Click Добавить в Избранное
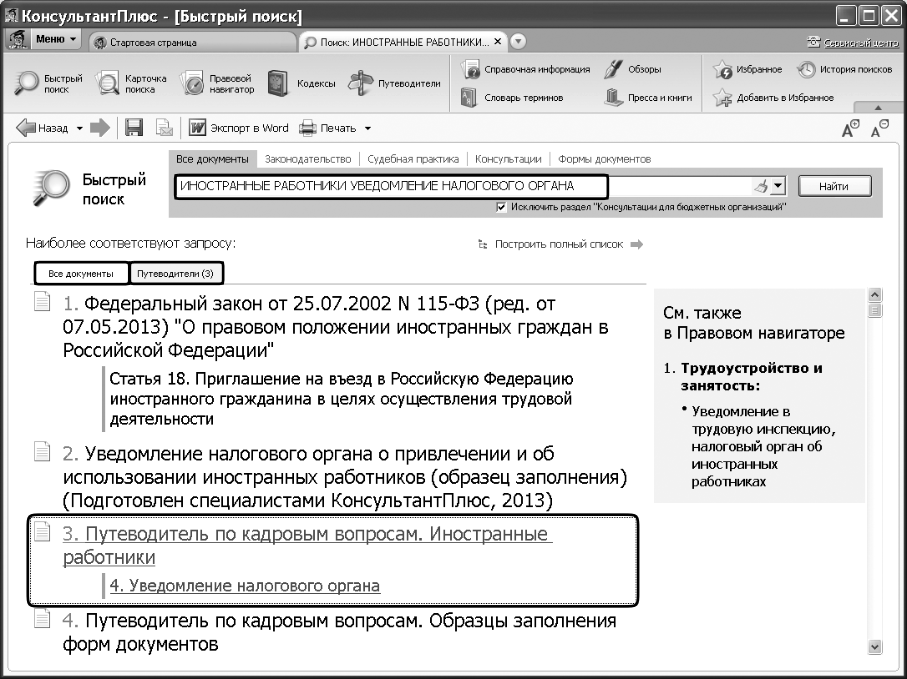 (x=773, y=97)
